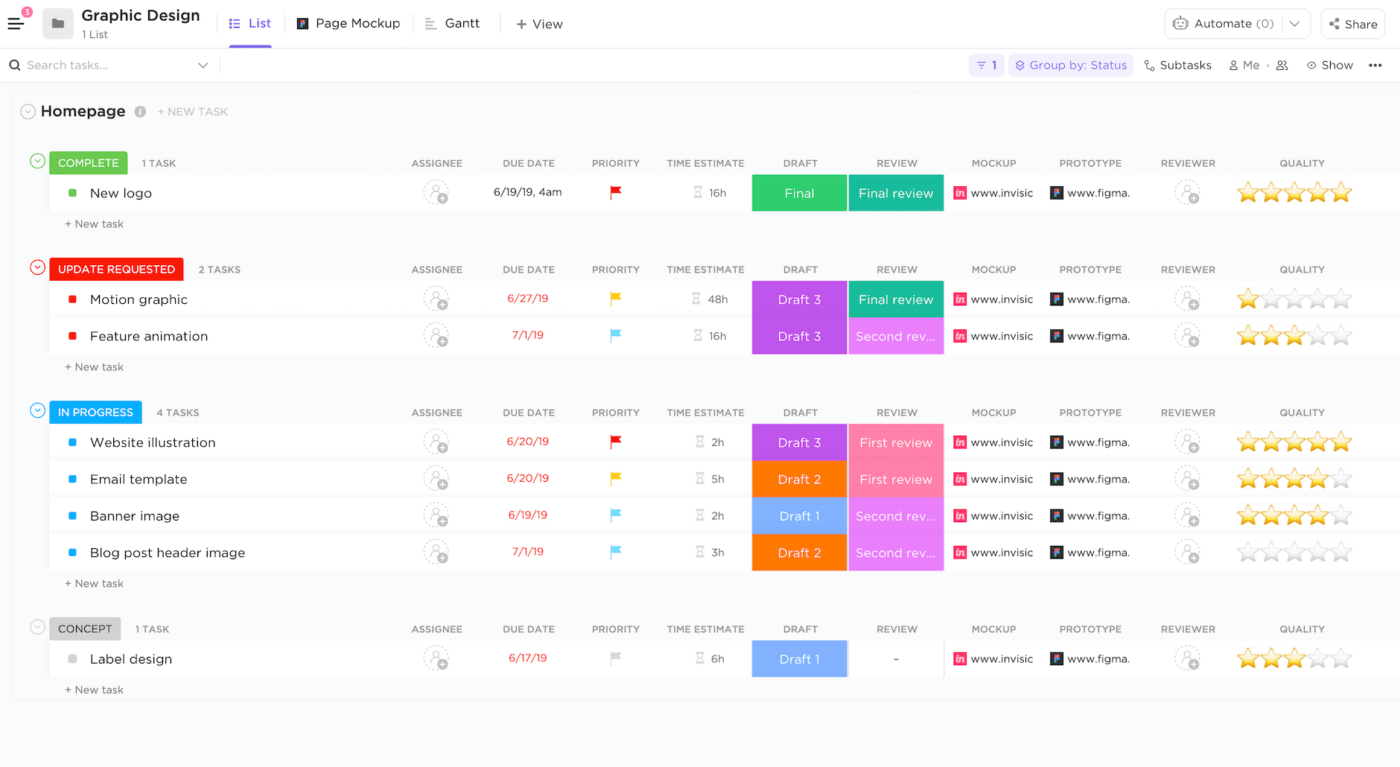Image resolution: width=1400 pixels, height=767 pixels.
Task: Click the hourglass time estimate for Email template
Action: coord(698,479)
